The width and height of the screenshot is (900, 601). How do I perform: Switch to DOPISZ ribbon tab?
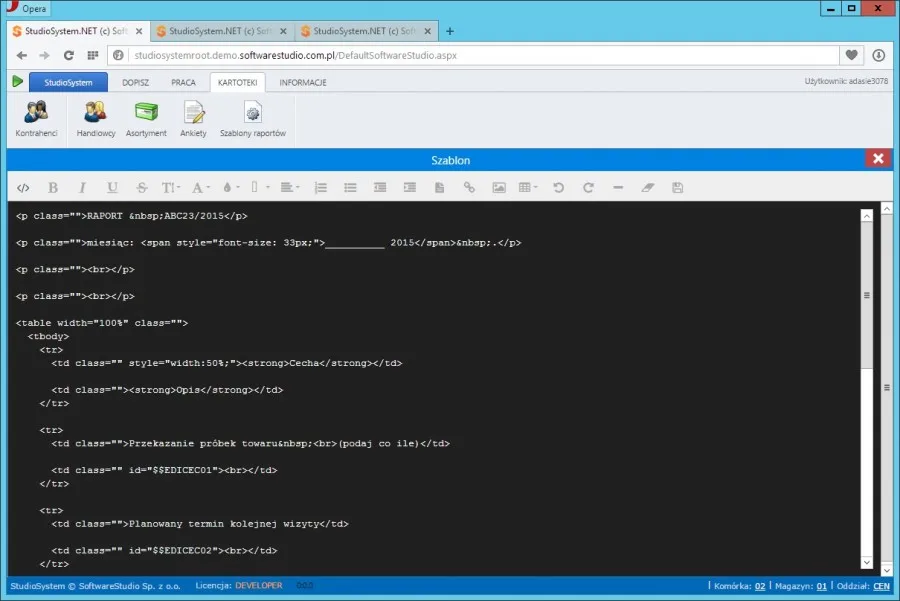click(x=135, y=83)
